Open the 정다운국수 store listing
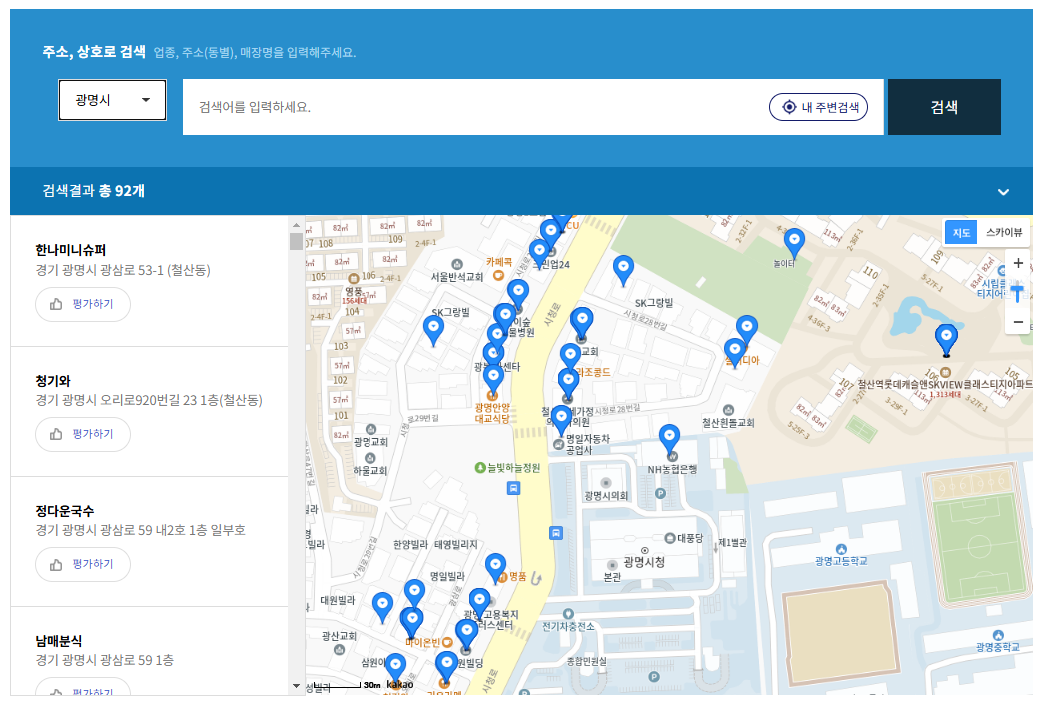 point(65,511)
